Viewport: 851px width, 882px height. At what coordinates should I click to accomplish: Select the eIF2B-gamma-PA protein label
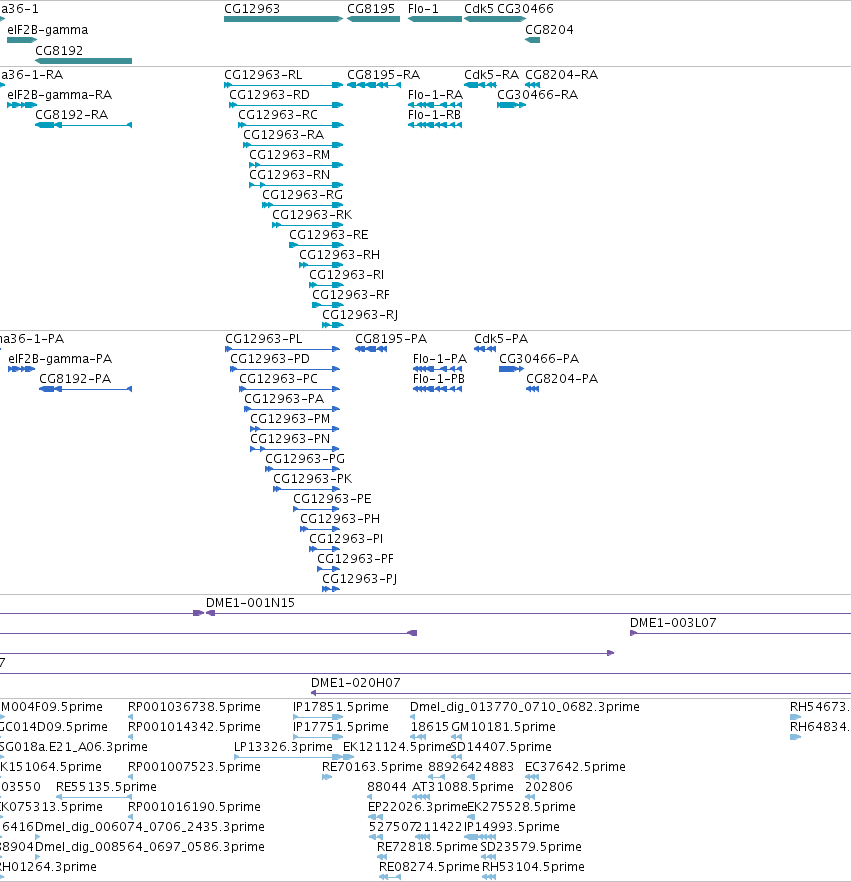click(60, 358)
